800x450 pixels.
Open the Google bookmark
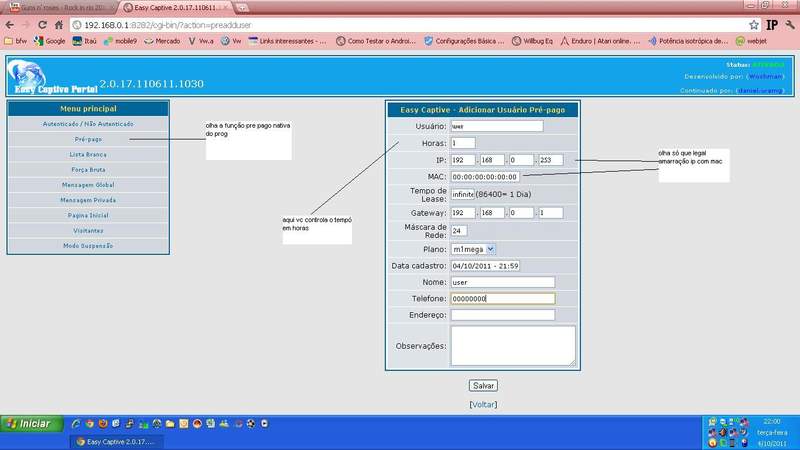[50, 41]
